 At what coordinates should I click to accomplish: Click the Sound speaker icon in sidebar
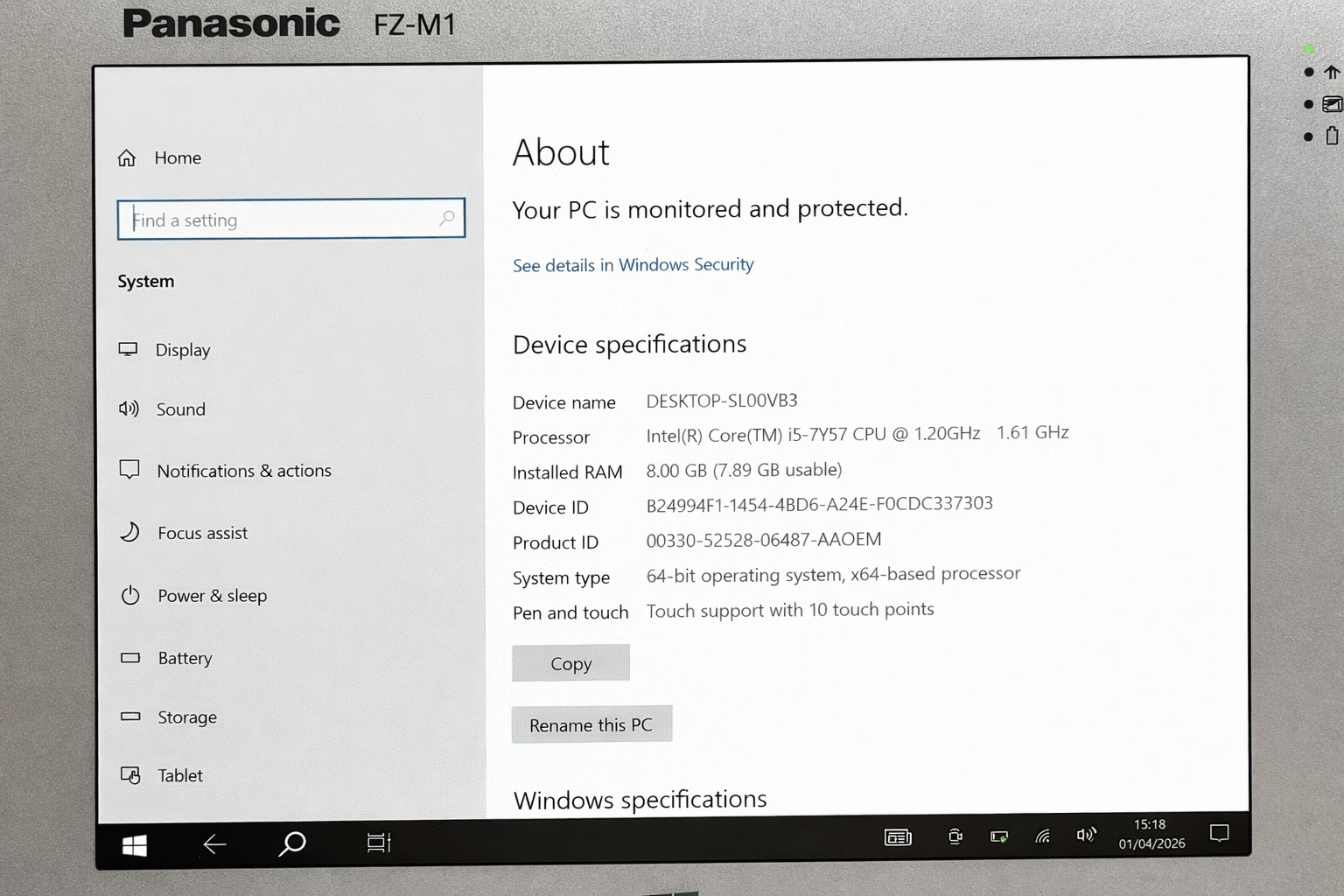click(x=129, y=409)
